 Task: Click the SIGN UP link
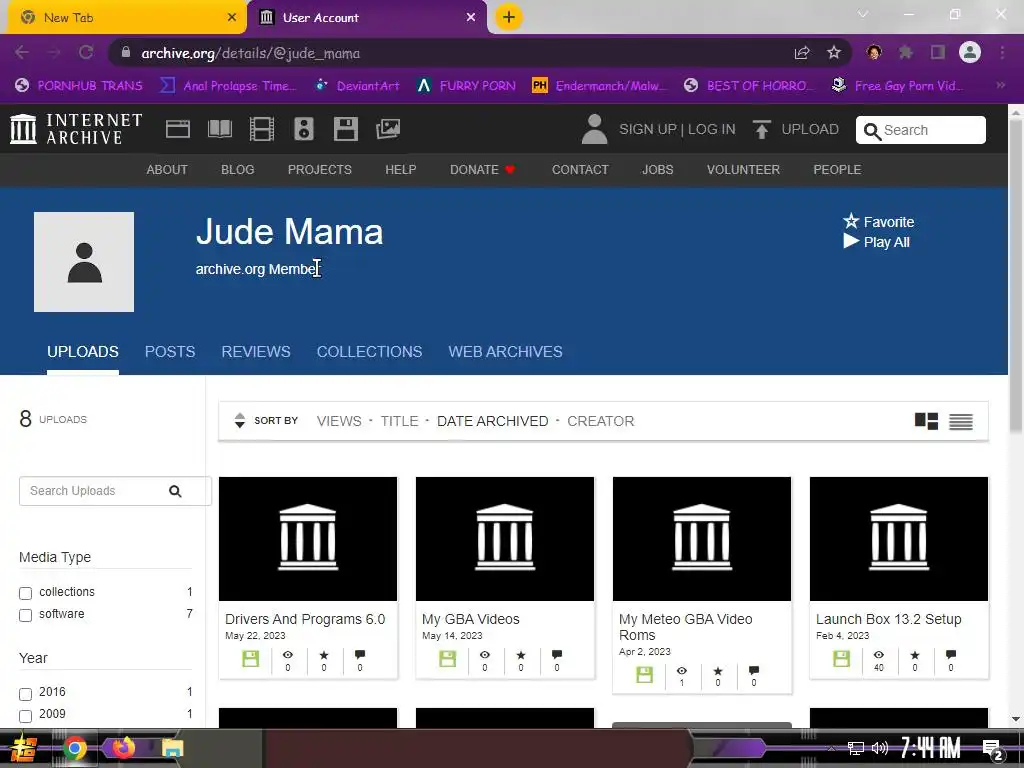pos(647,129)
